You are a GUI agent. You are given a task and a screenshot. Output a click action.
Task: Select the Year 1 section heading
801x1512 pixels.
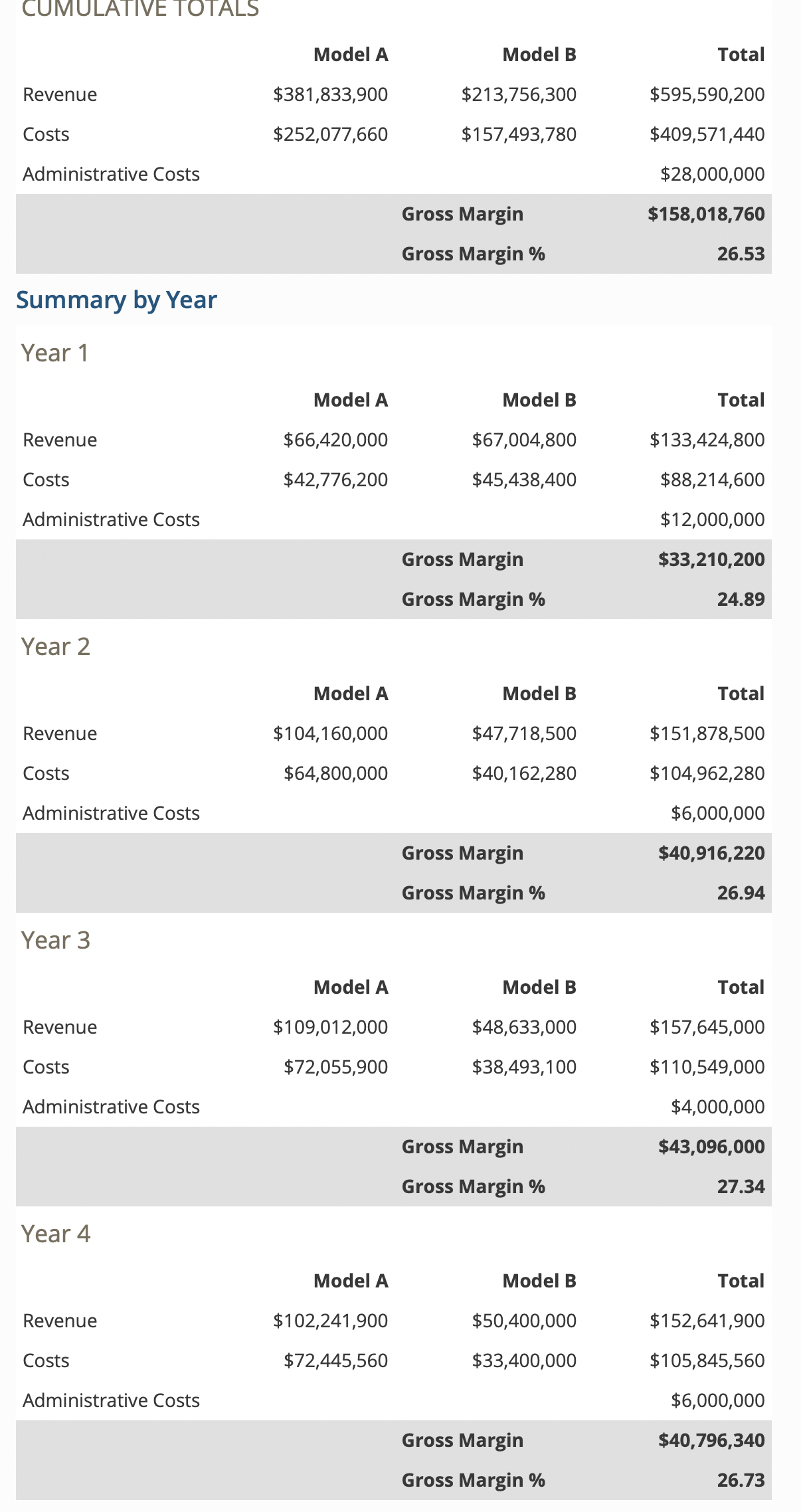(55, 353)
